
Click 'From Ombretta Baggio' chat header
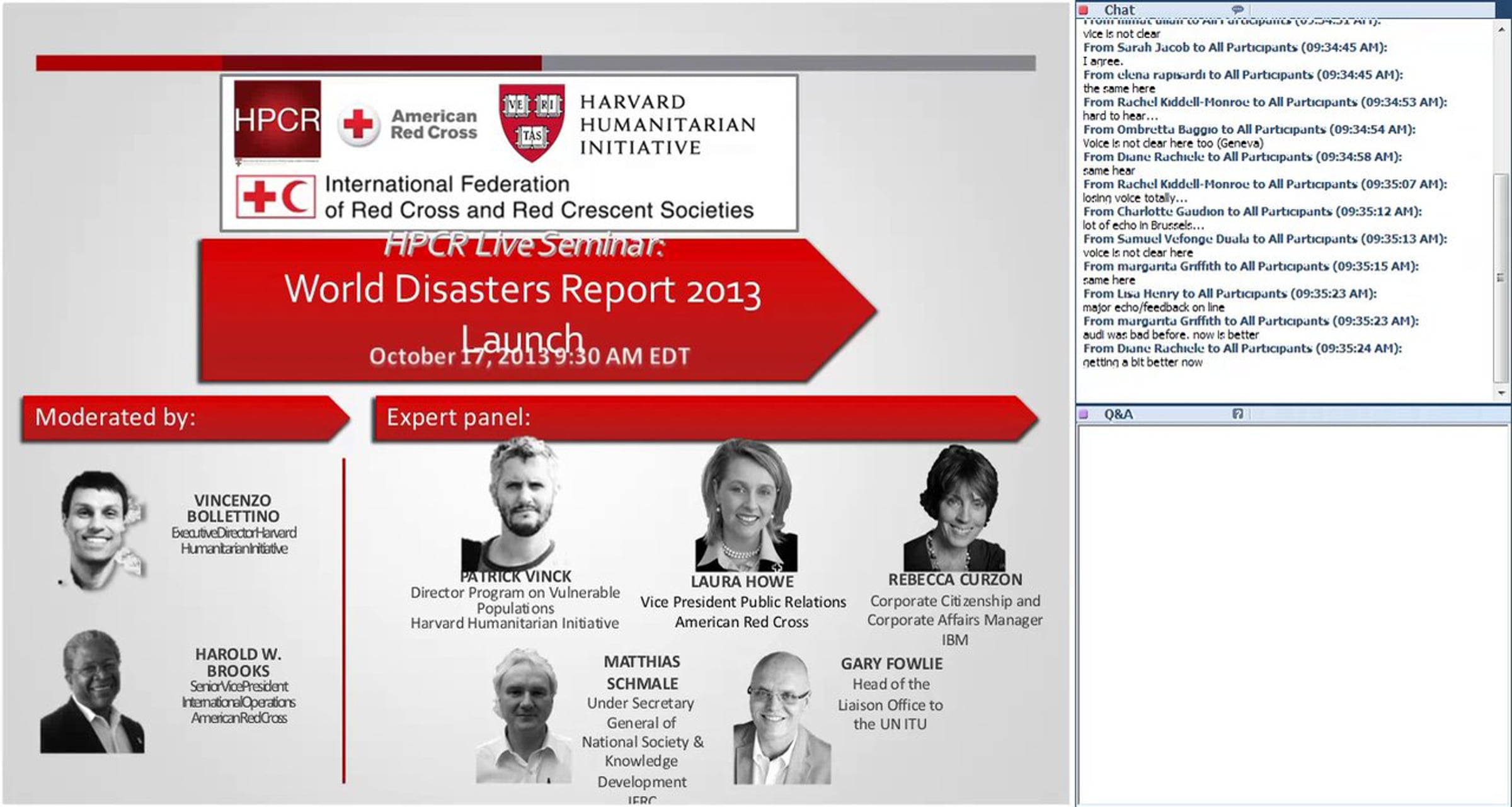(x=1249, y=129)
